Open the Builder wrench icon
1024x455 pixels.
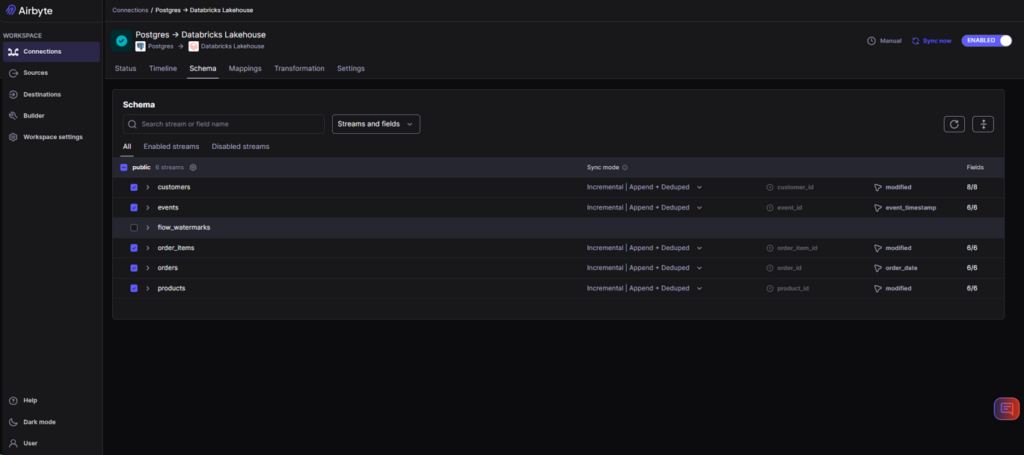(x=13, y=116)
